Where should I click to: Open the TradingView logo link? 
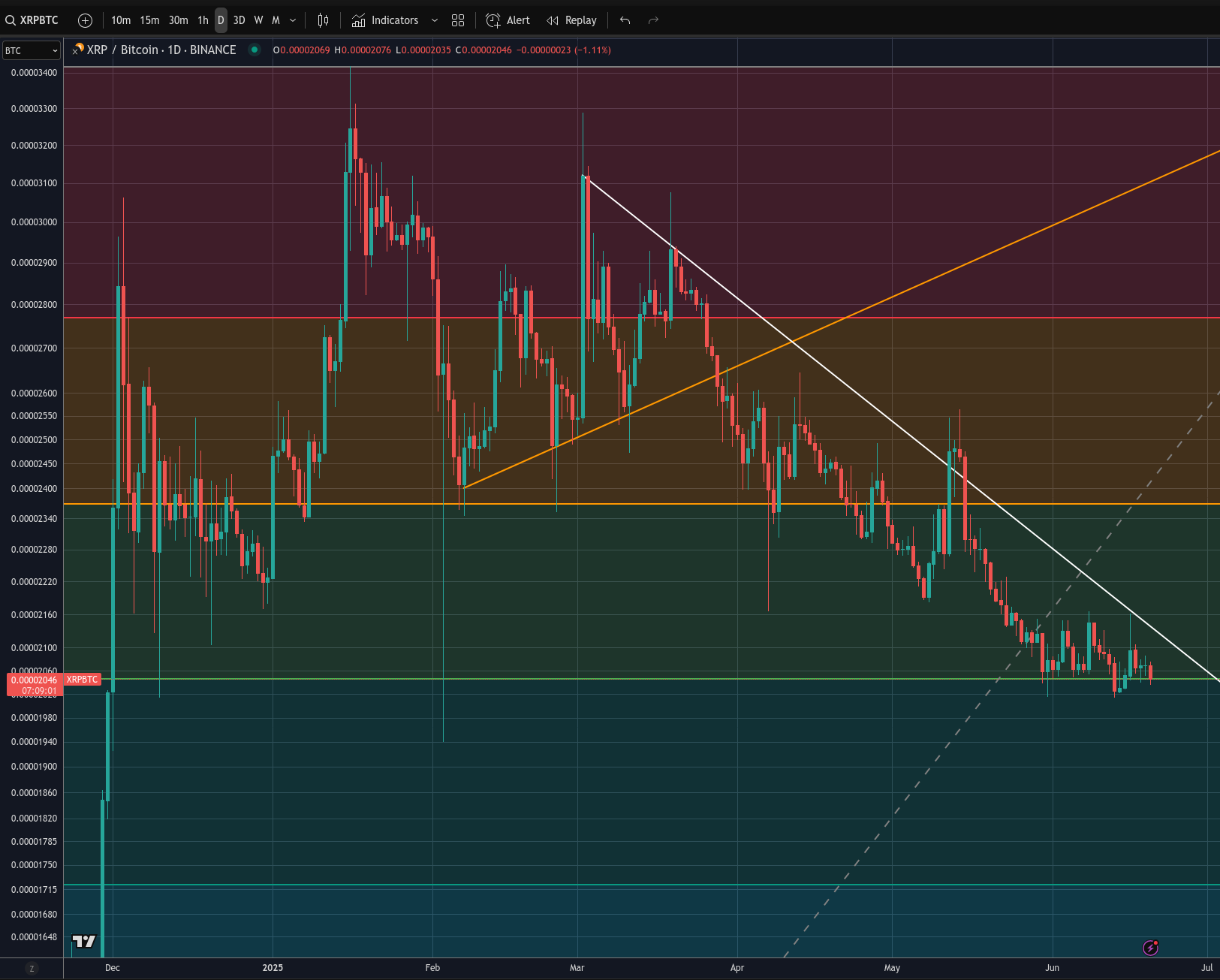[84, 941]
